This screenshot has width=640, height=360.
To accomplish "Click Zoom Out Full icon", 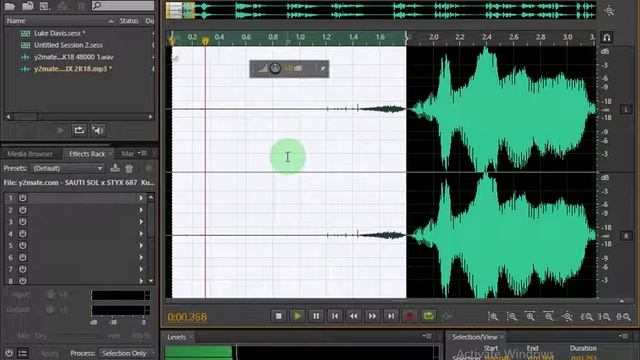I will pyautogui.click(x=567, y=316).
